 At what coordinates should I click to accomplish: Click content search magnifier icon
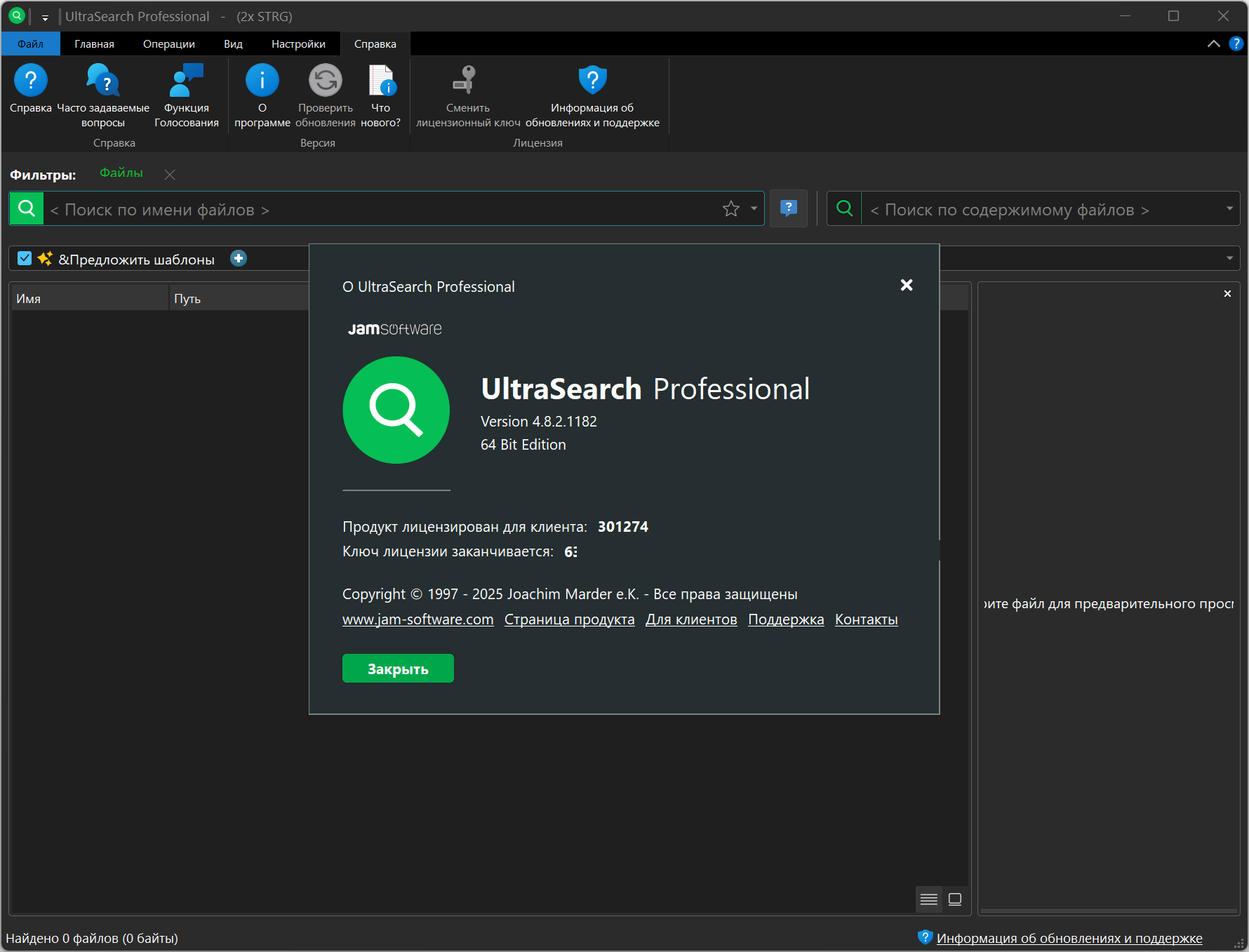point(845,208)
